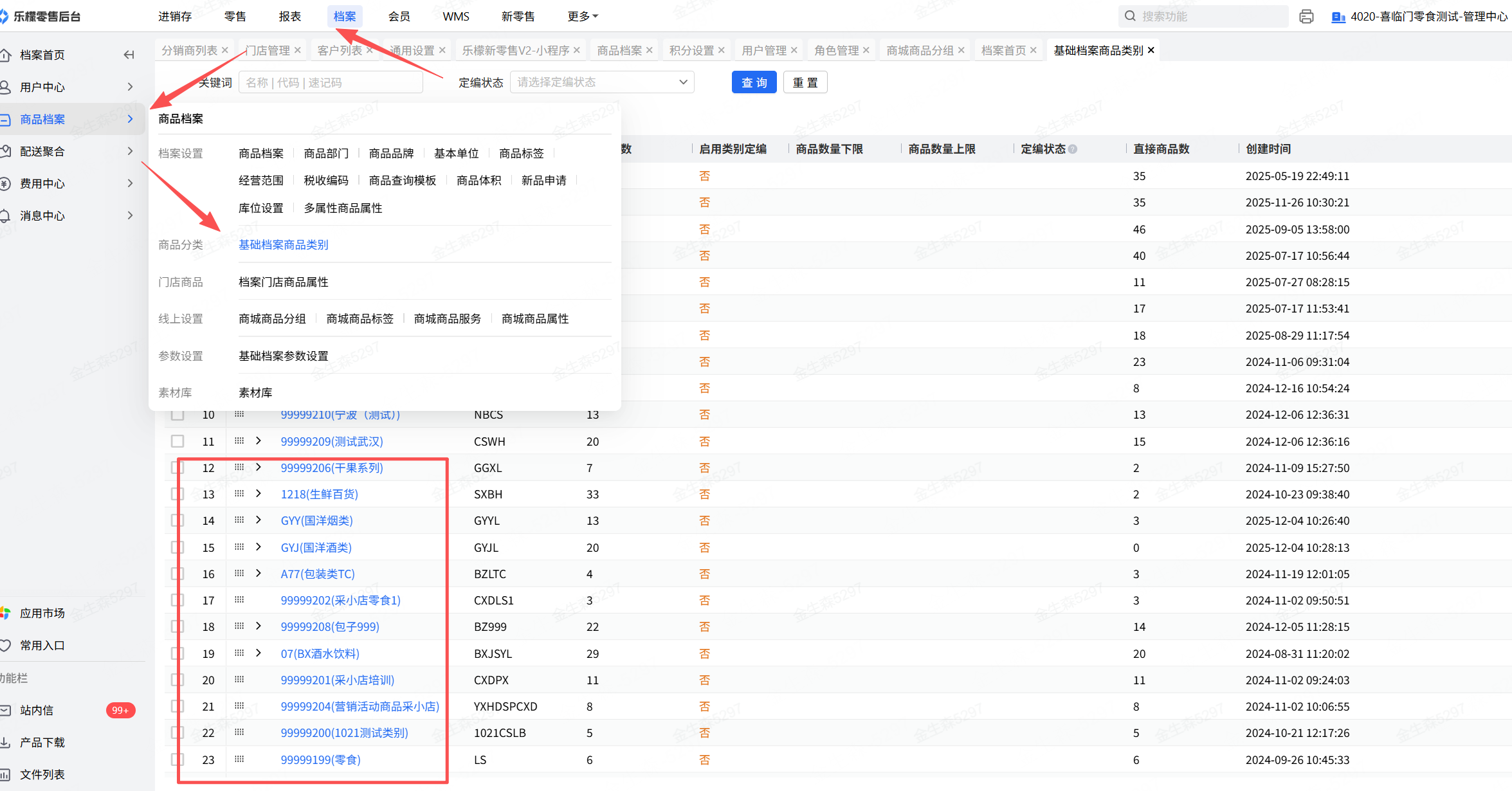
Task: Tick the checkbox for row 11
Action: [x=178, y=441]
